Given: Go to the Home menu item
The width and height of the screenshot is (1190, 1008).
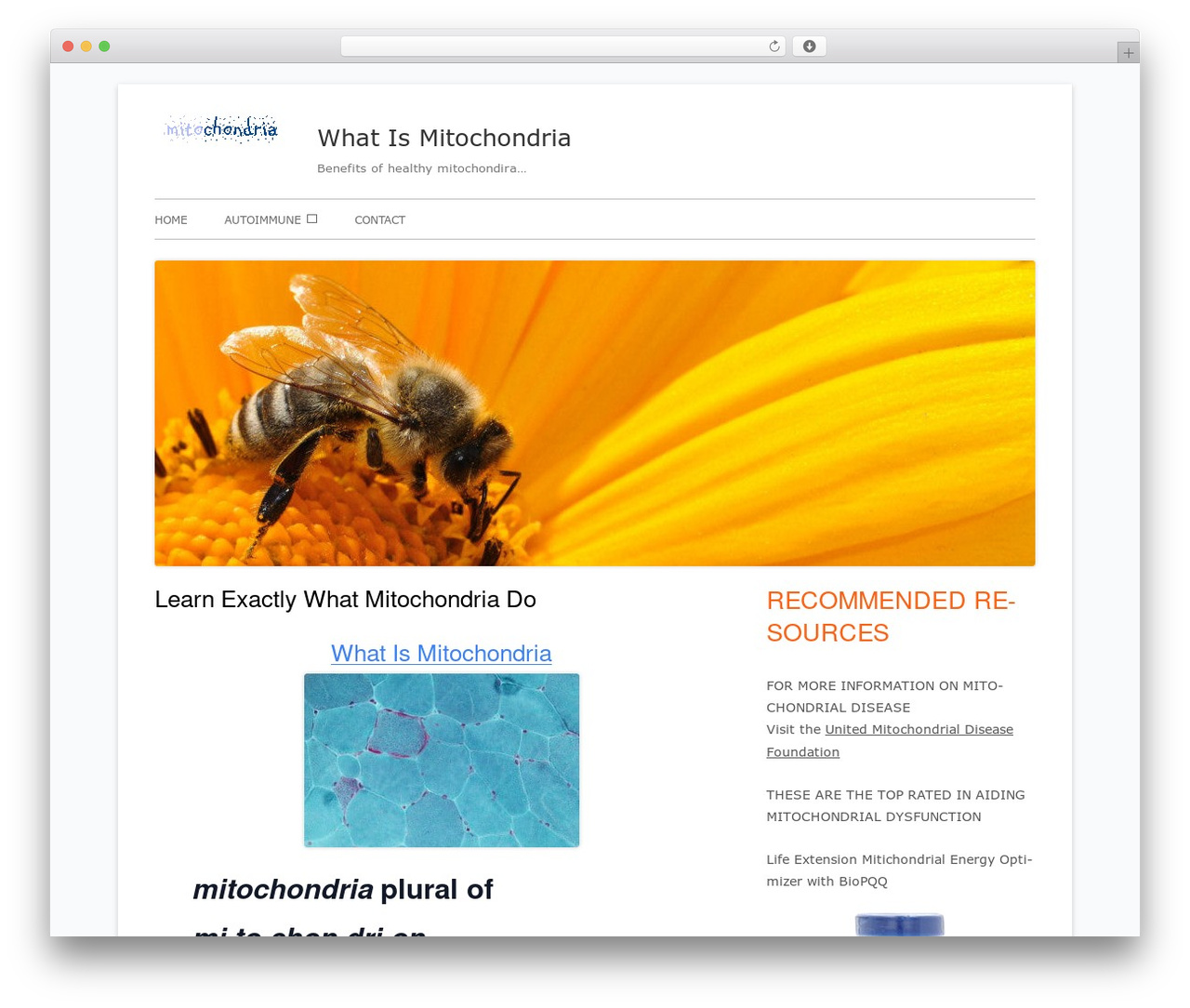Looking at the screenshot, I should click(171, 220).
